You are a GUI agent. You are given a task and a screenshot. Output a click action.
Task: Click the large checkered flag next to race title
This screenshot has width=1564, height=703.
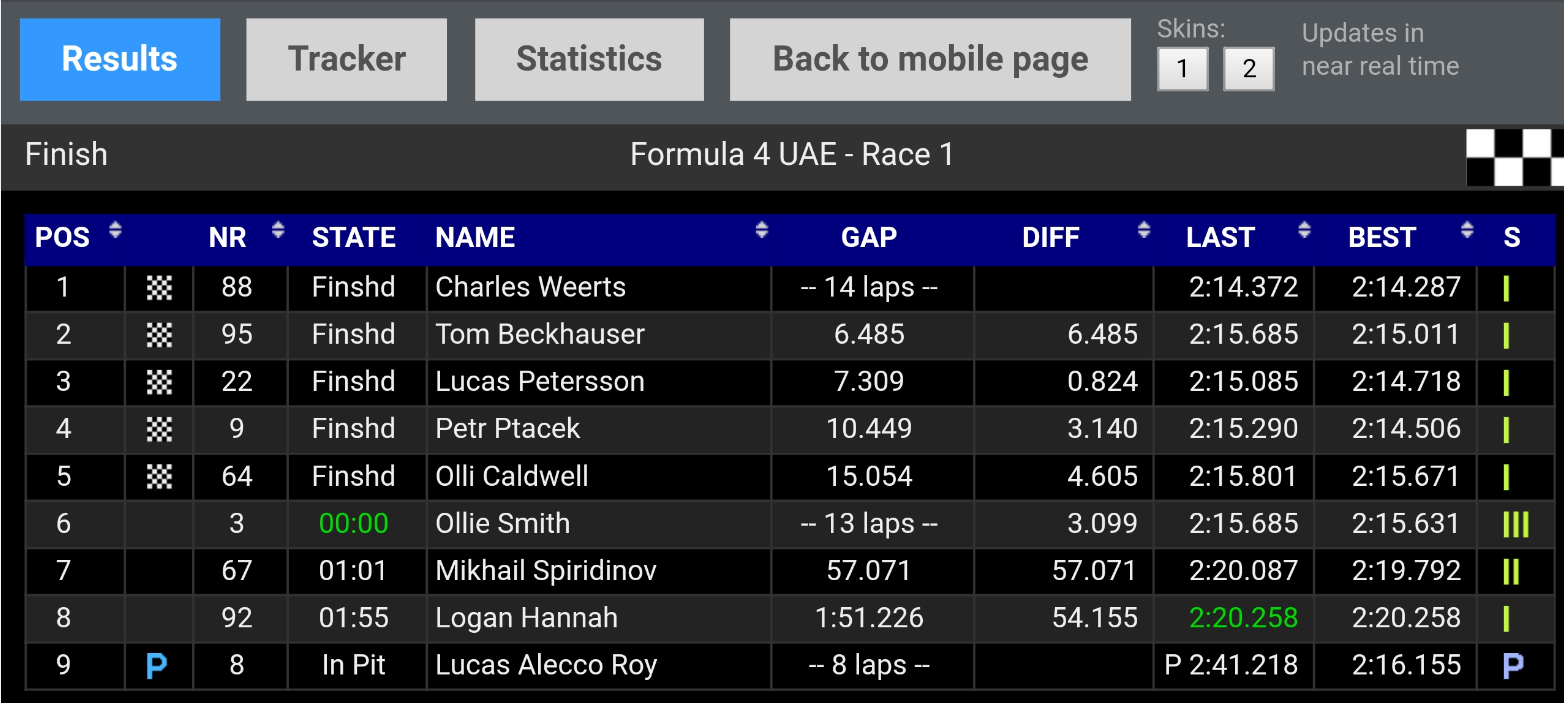(1514, 157)
